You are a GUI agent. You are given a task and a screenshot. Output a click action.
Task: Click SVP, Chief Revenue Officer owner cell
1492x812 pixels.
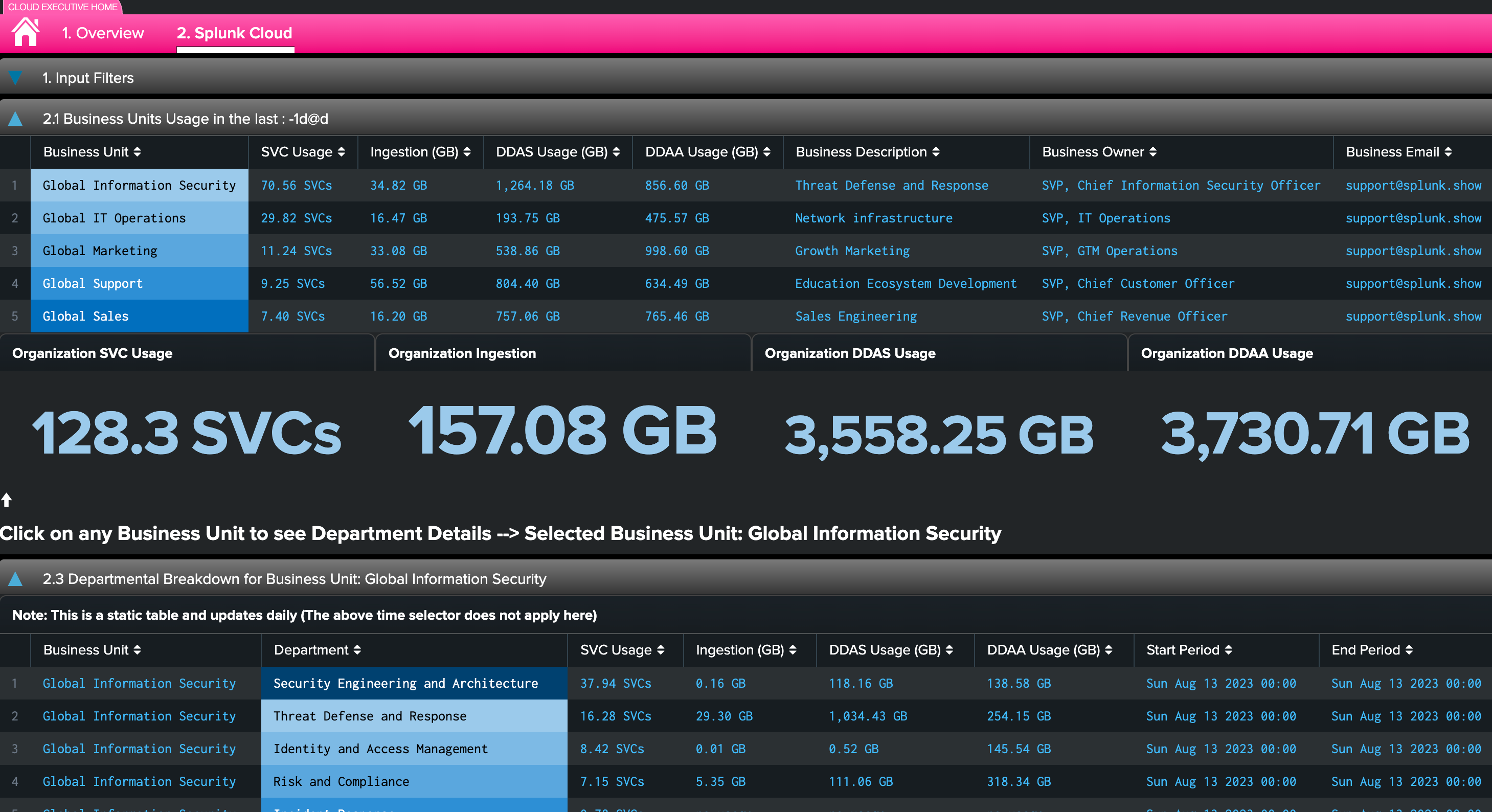click(x=1135, y=316)
